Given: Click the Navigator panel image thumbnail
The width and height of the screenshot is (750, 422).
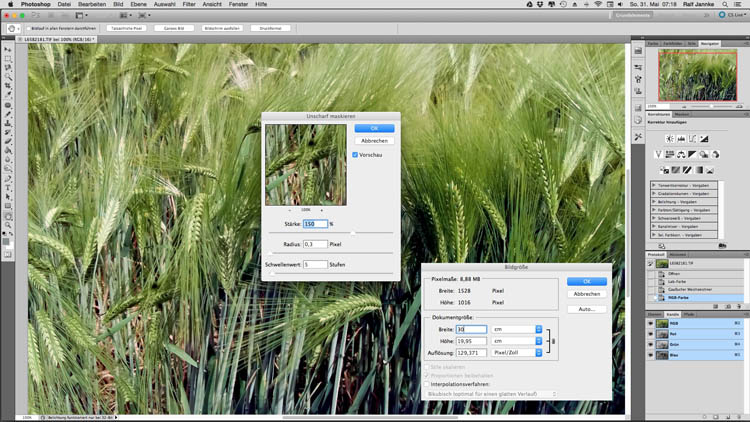Looking at the screenshot, I should tap(697, 75).
